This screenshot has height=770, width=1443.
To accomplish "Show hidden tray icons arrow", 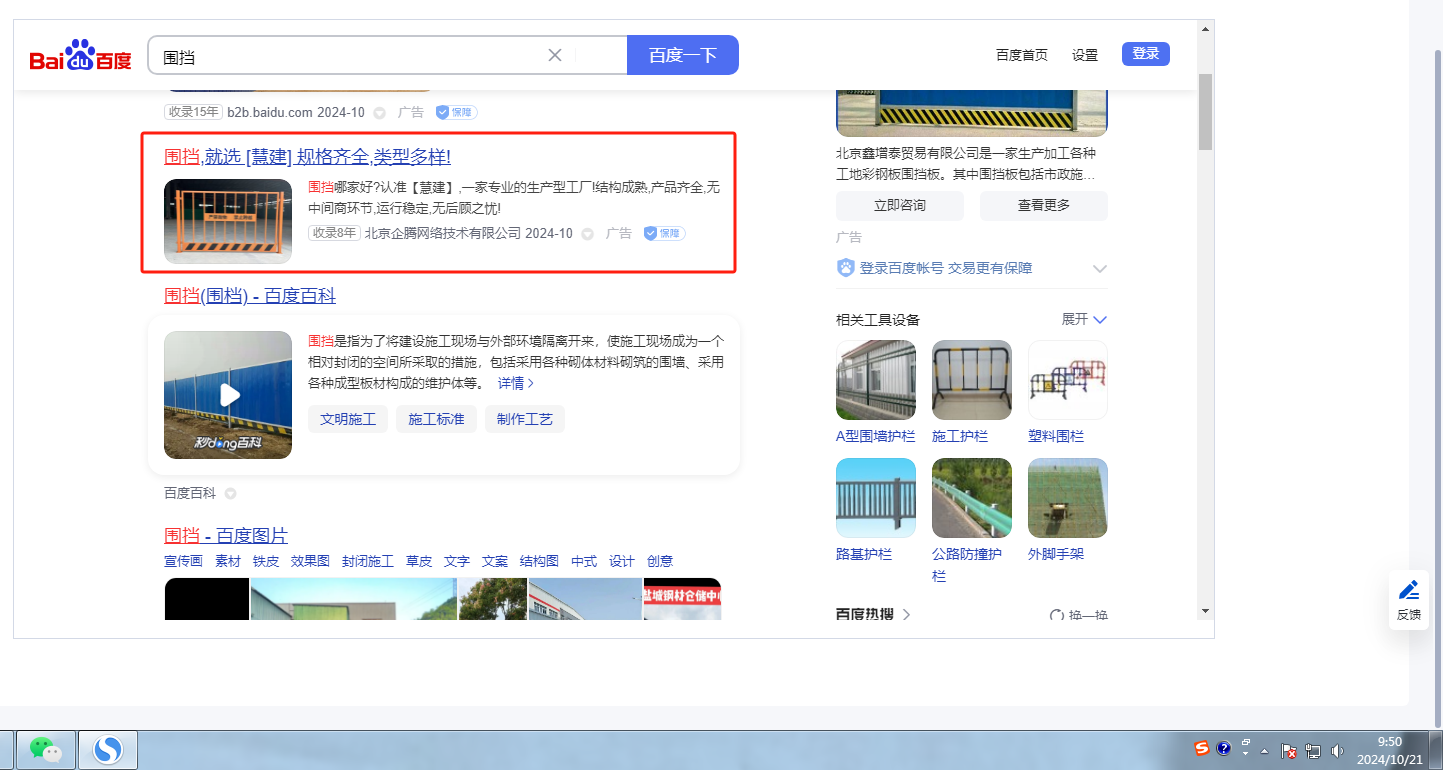I will tap(1265, 751).
